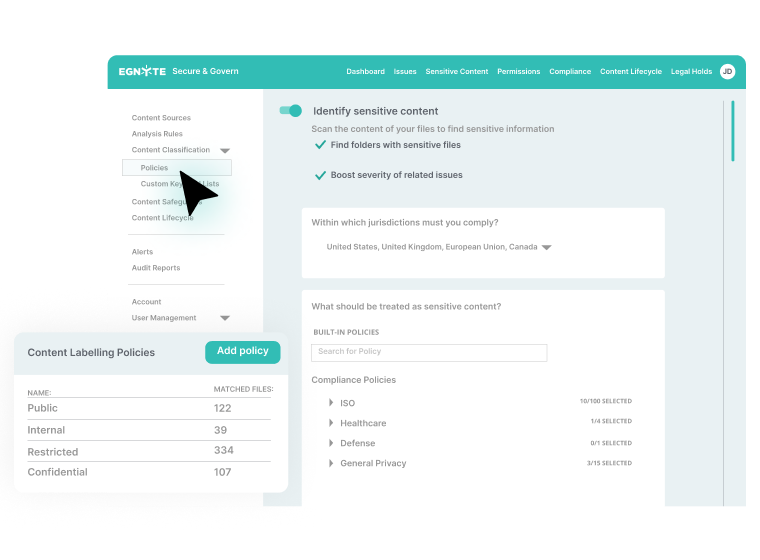Uncheck Find folders with sensitive files
Viewport: 760px width, 560px height.
pyautogui.click(x=321, y=145)
